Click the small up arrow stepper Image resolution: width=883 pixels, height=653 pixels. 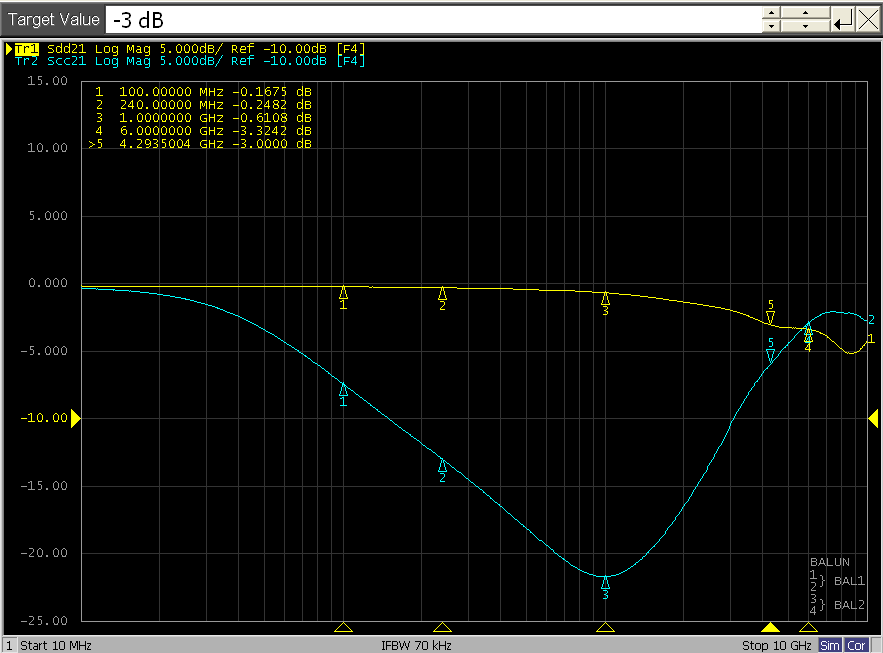pos(770,12)
